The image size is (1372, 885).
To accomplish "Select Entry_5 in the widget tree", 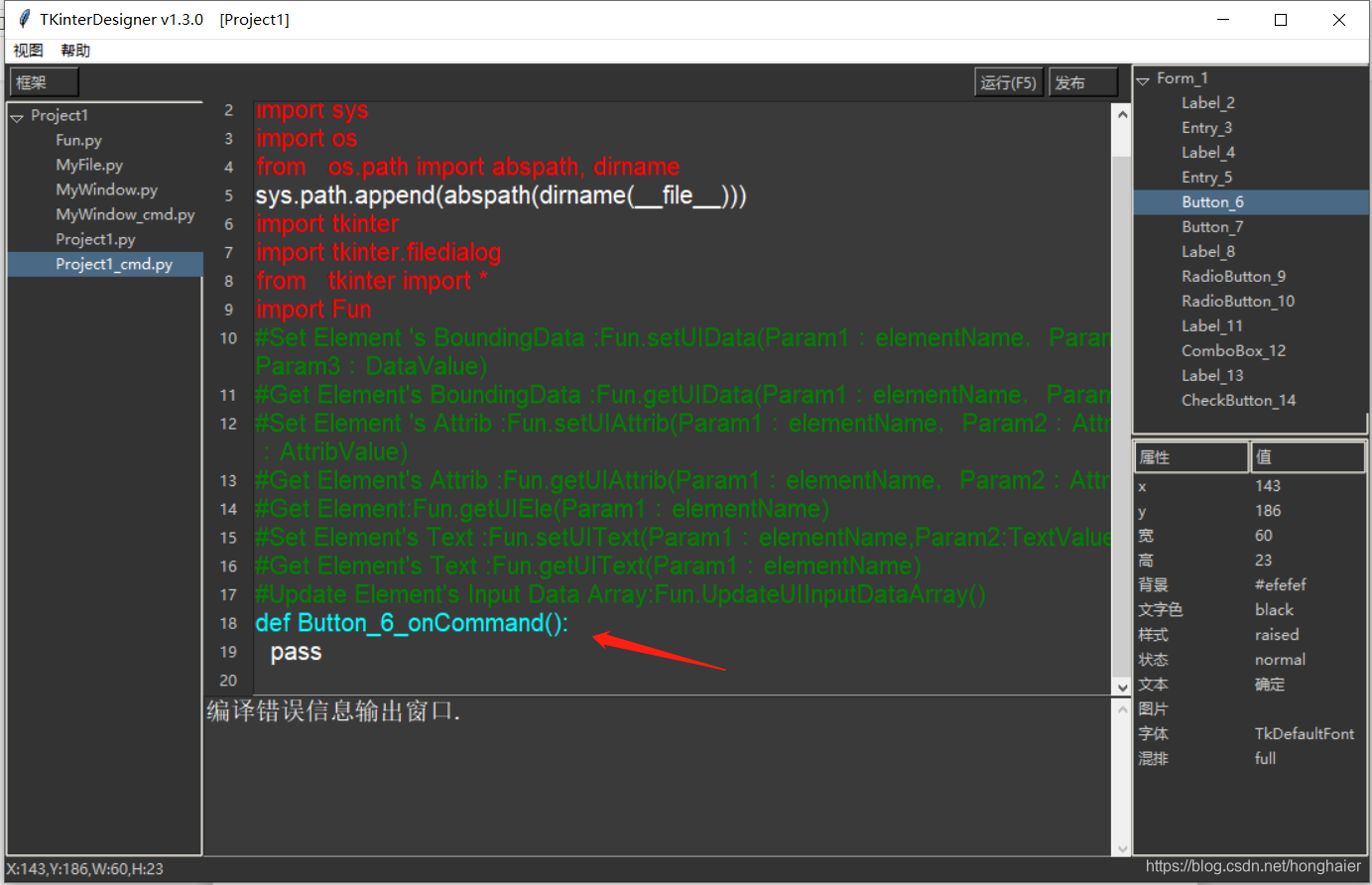I will [1206, 177].
